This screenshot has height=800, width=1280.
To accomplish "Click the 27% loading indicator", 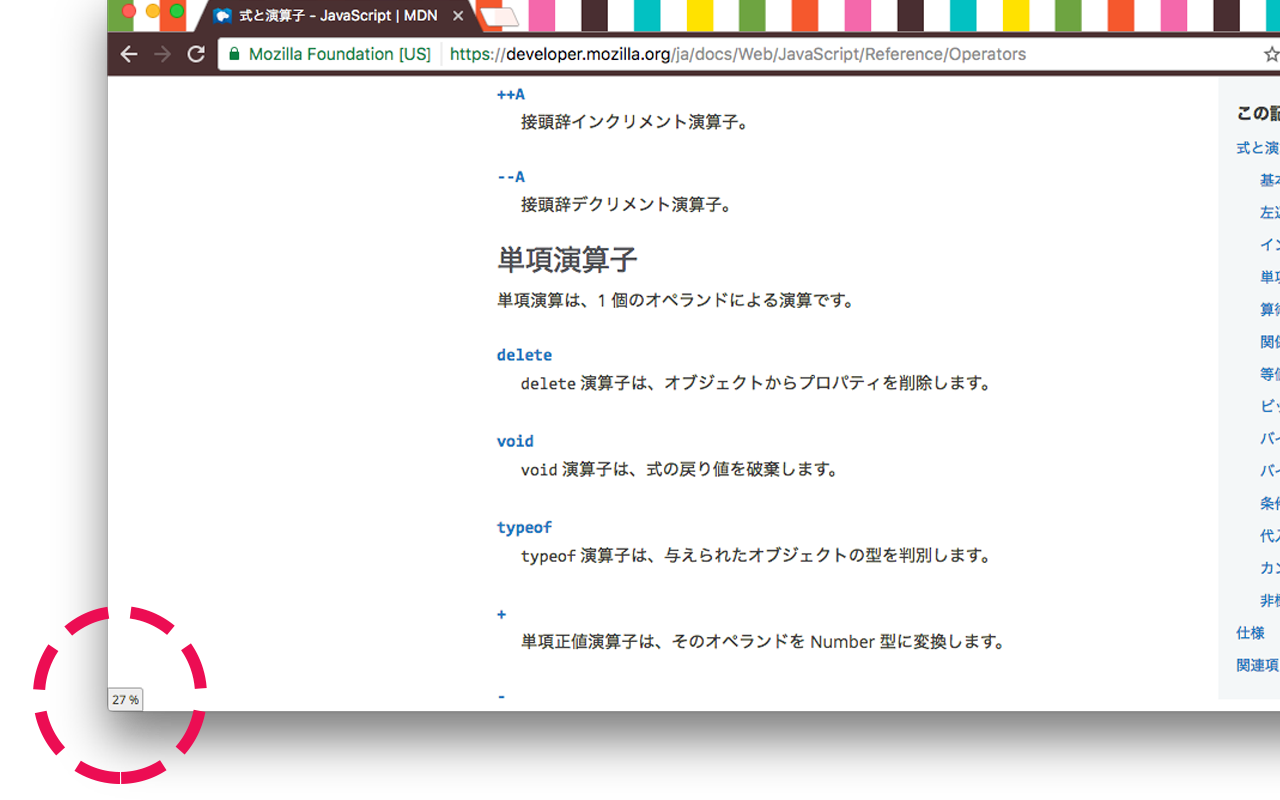I will click(x=125, y=699).
